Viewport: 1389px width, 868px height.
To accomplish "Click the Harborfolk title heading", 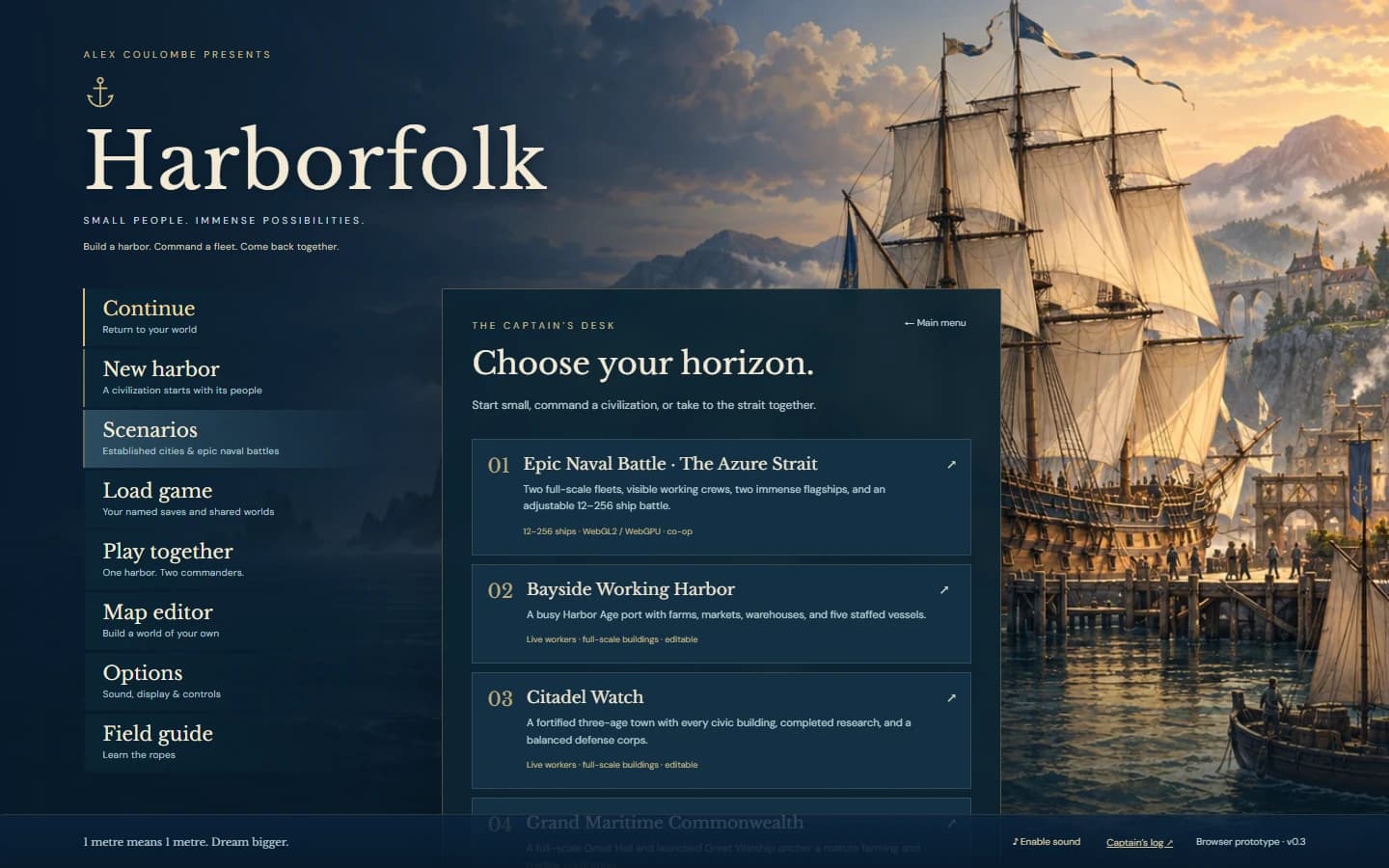I will tap(315, 159).
